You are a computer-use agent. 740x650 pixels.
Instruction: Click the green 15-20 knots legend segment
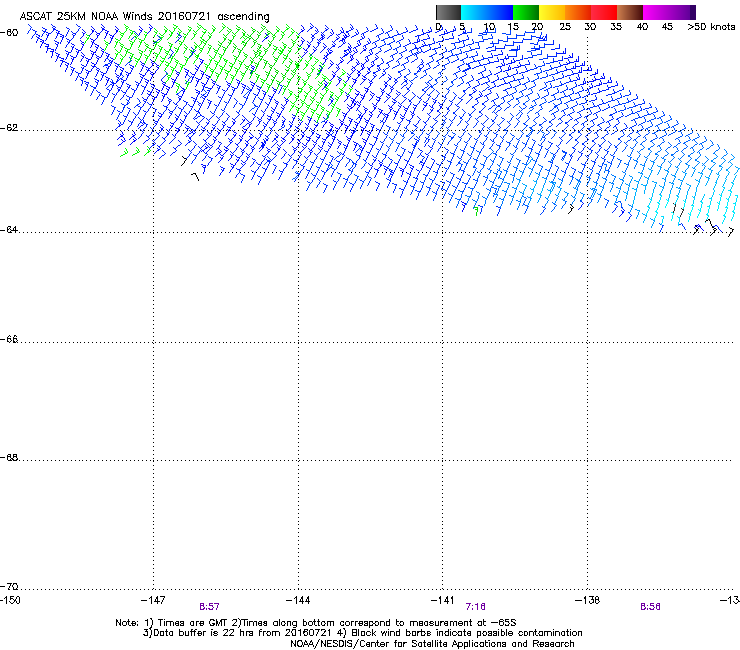(526, 12)
